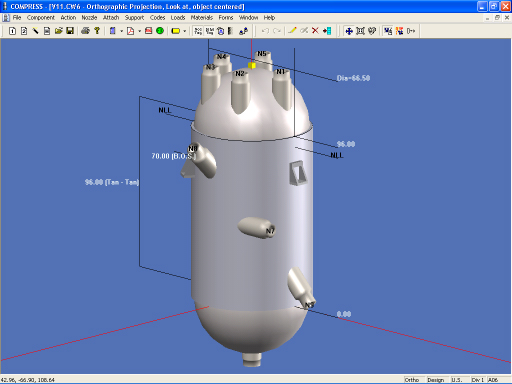Click the red image toolbar icon
This screenshot has width=512, height=384.
pos(149,31)
